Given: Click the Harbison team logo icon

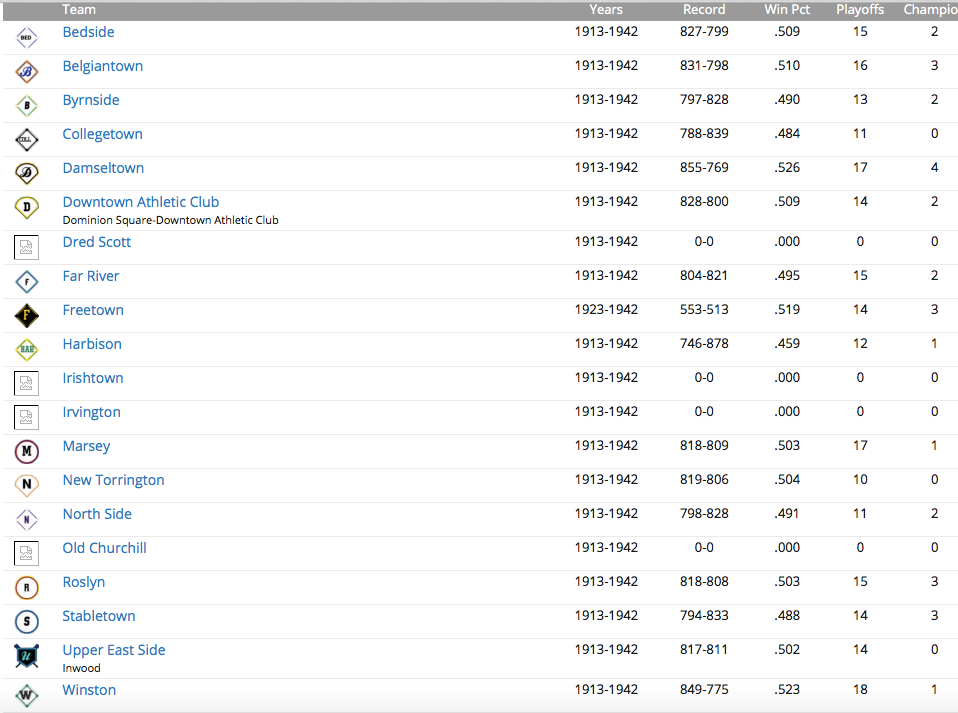Looking at the screenshot, I should click(26, 350).
